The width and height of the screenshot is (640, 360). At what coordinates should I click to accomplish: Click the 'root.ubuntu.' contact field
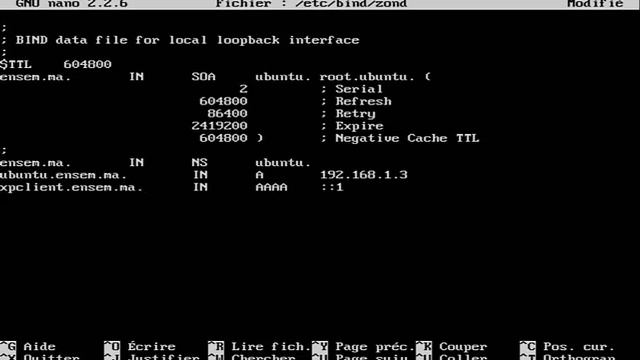point(367,77)
